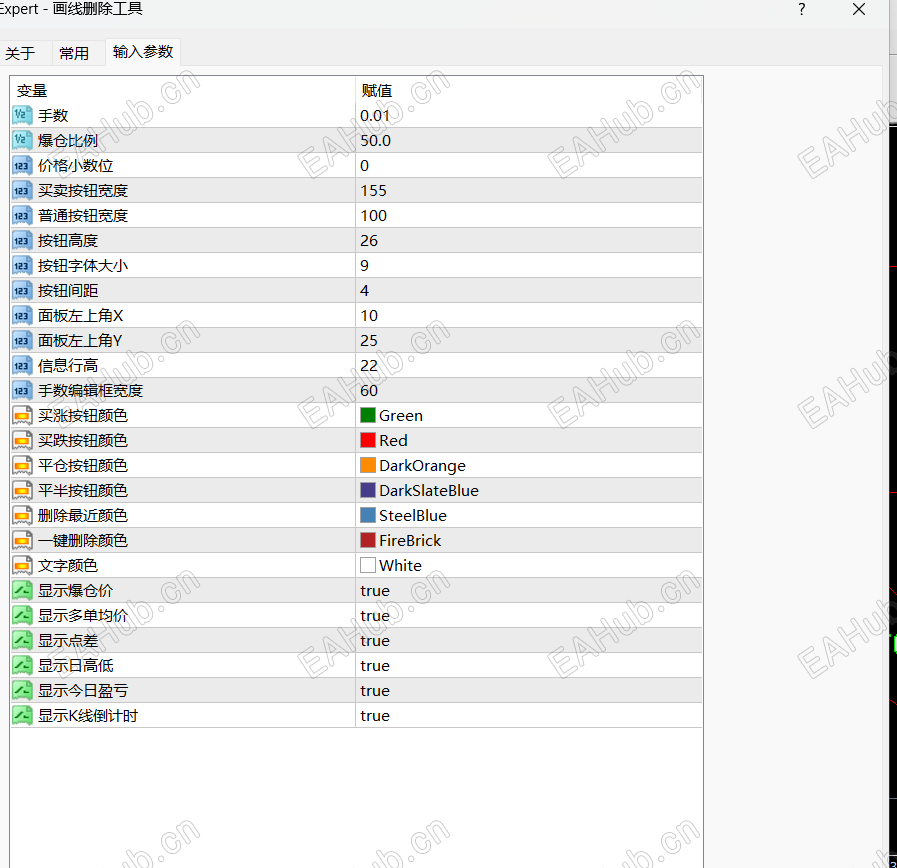This screenshot has height=868, width=897.
Task: Select the 面板左上角X variable name
Action: (x=81, y=316)
